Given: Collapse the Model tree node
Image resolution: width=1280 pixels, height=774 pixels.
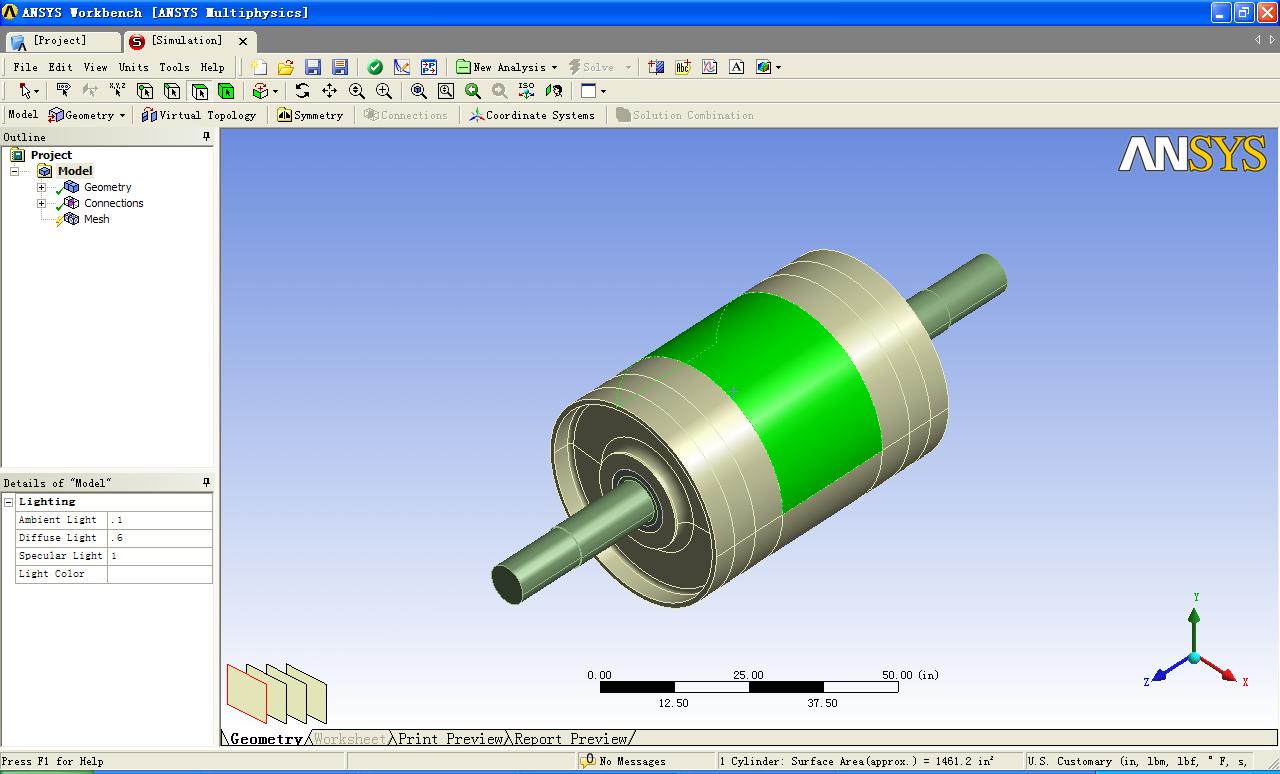Looking at the screenshot, I should pyautogui.click(x=15, y=171).
